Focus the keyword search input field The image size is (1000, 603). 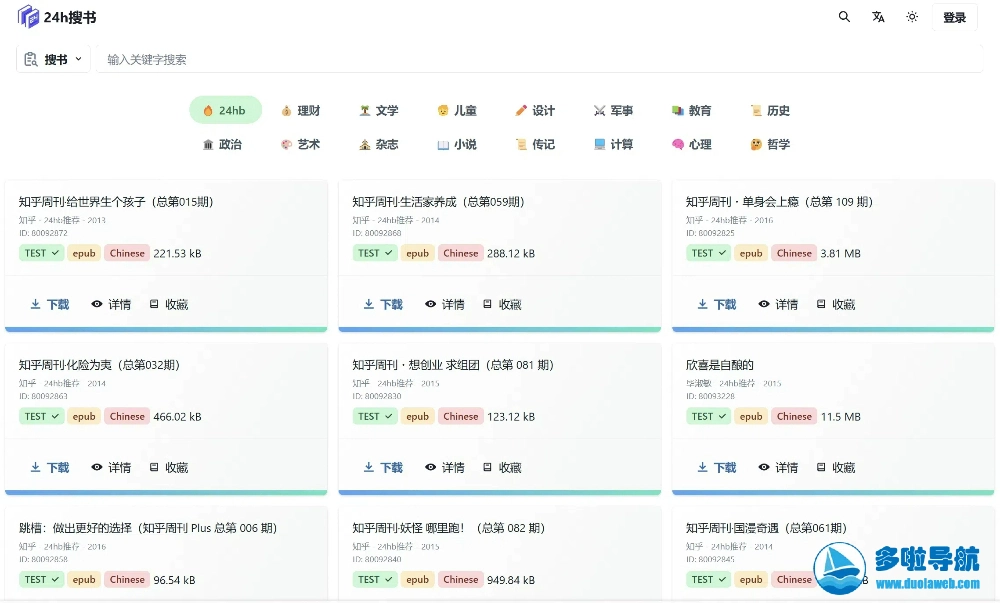pos(540,59)
